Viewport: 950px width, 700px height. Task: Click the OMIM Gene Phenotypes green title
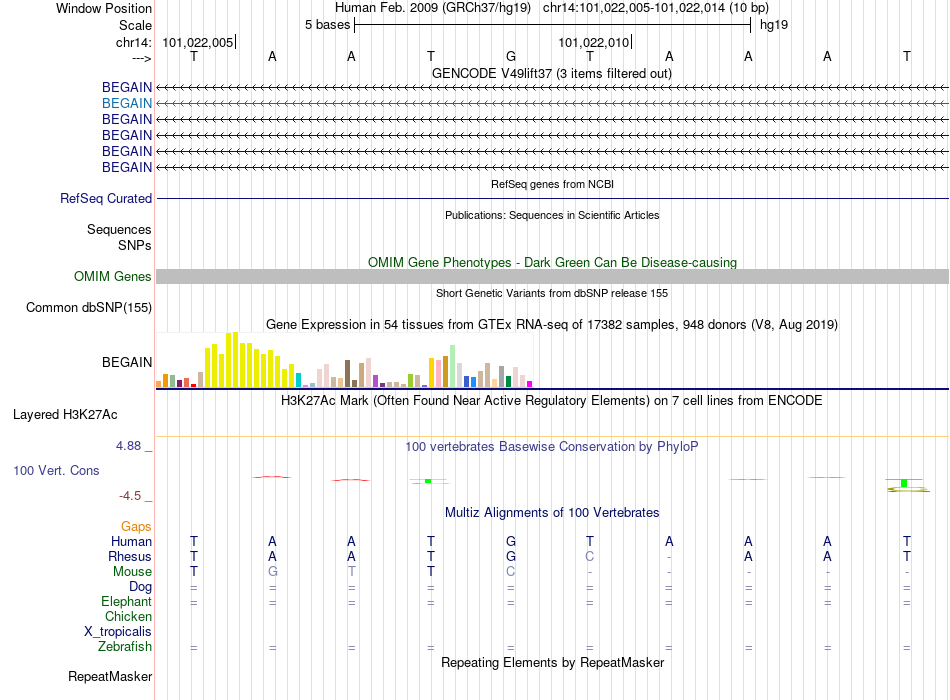click(552, 262)
